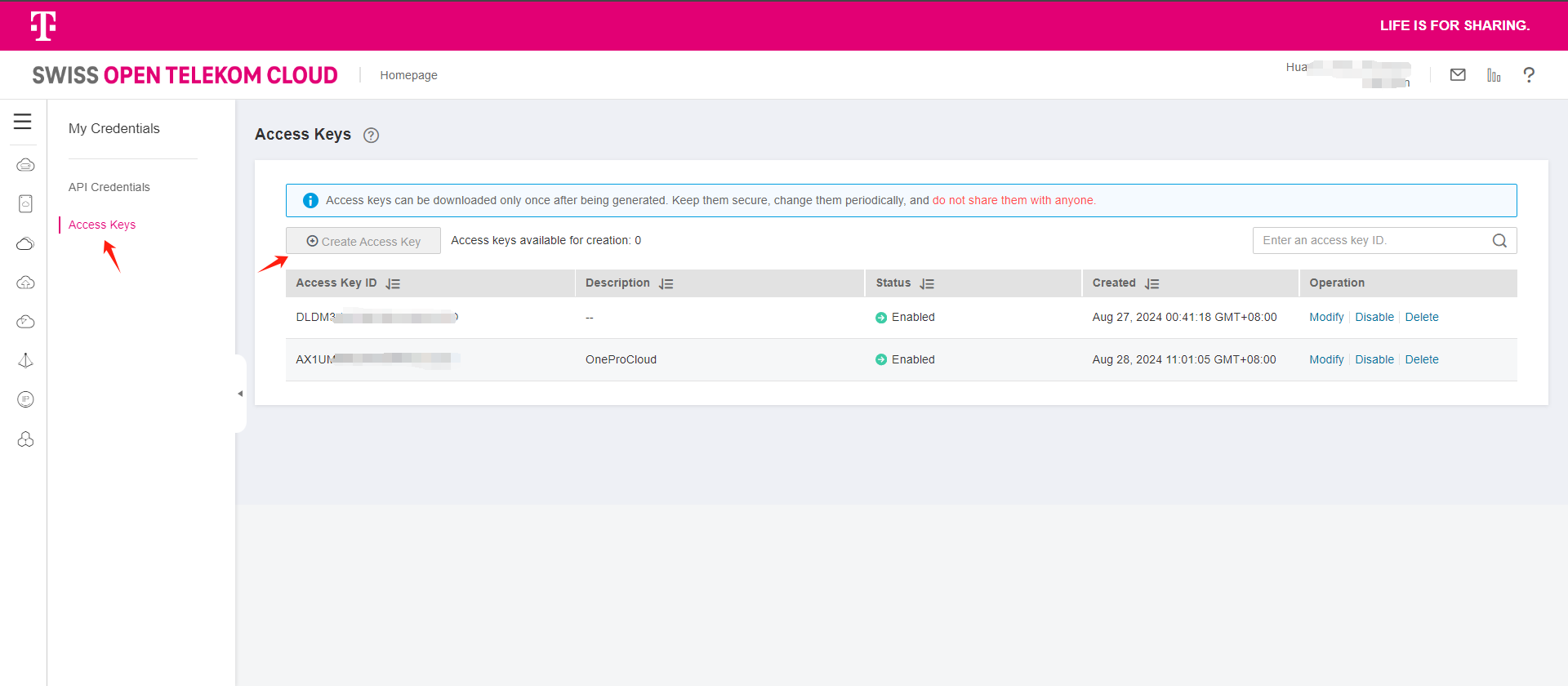The image size is (1568, 686).
Task: Click the pyramid network icon in sidebar
Action: click(25, 360)
